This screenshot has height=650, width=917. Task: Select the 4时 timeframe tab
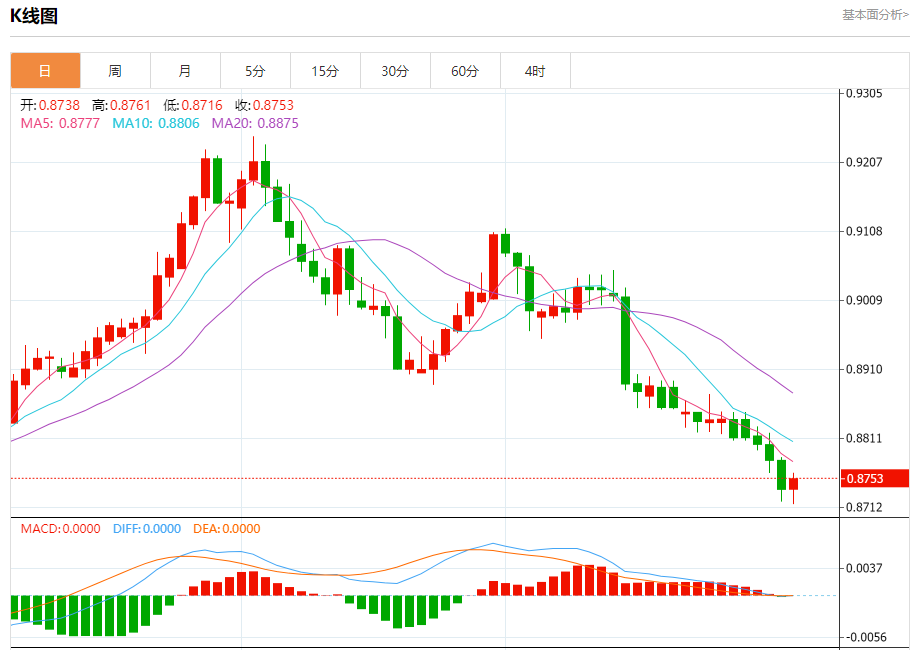[535, 71]
